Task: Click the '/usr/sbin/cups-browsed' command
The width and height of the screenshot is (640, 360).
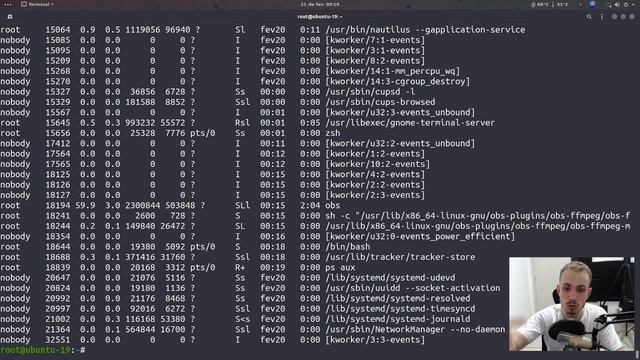Action: [380, 102]
